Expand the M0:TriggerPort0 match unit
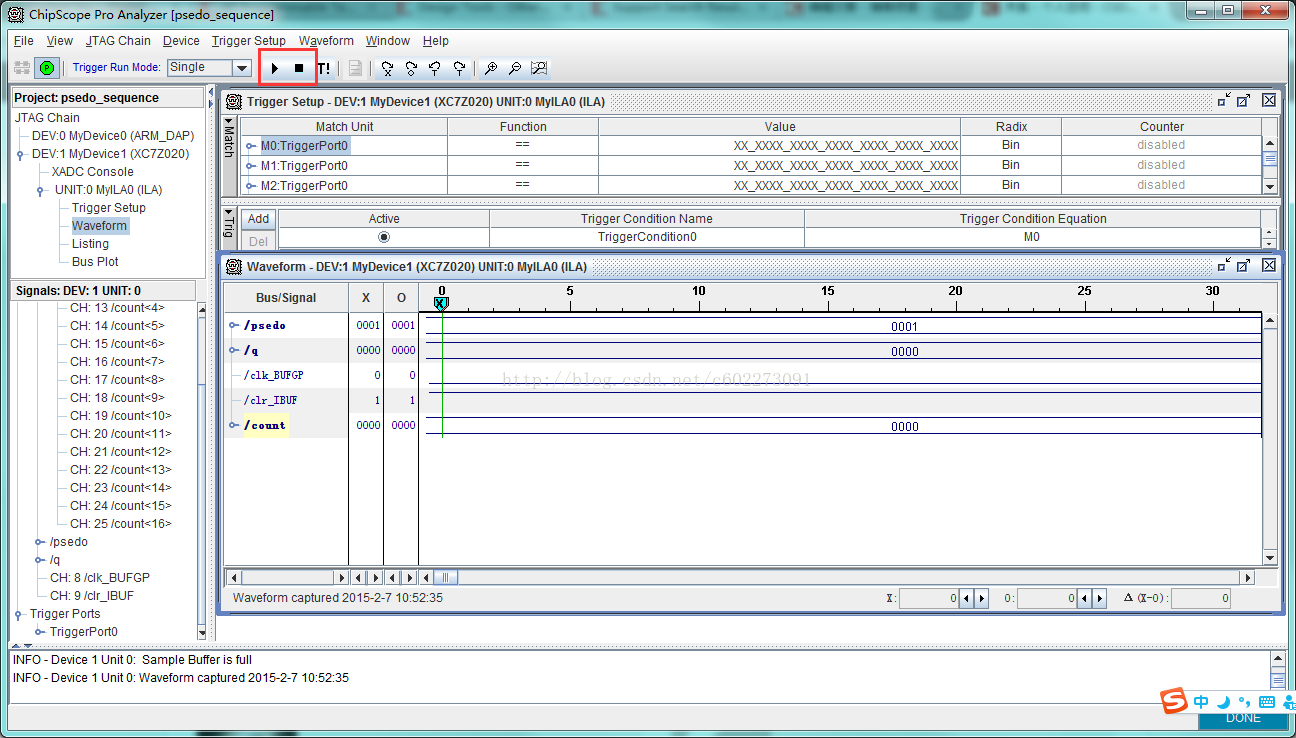1296x738 pixels. pyautogui.click(x=252, y=146)
